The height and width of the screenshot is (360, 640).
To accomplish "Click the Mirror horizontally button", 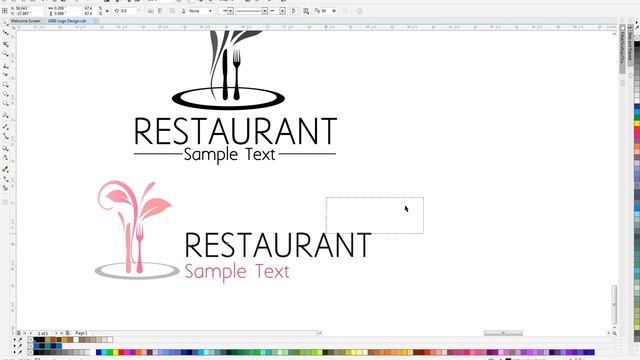I will tap(151, 11).
